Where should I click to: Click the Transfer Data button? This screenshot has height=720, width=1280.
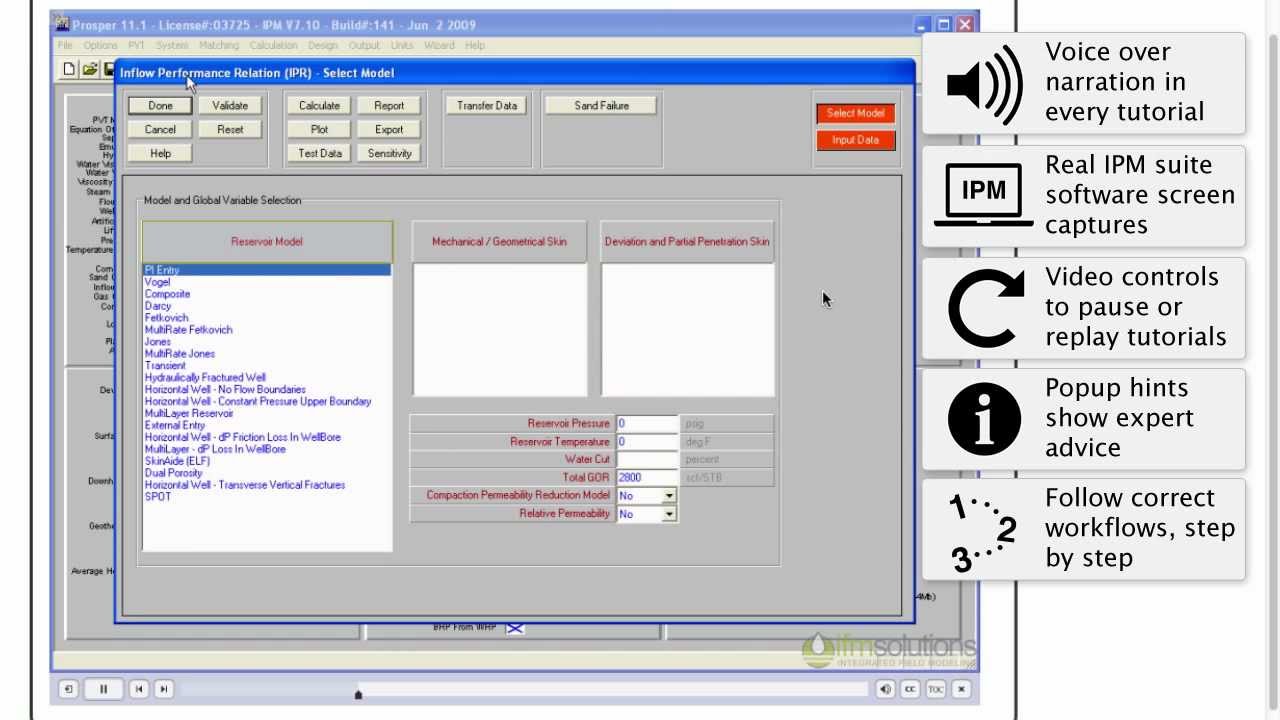487,105
